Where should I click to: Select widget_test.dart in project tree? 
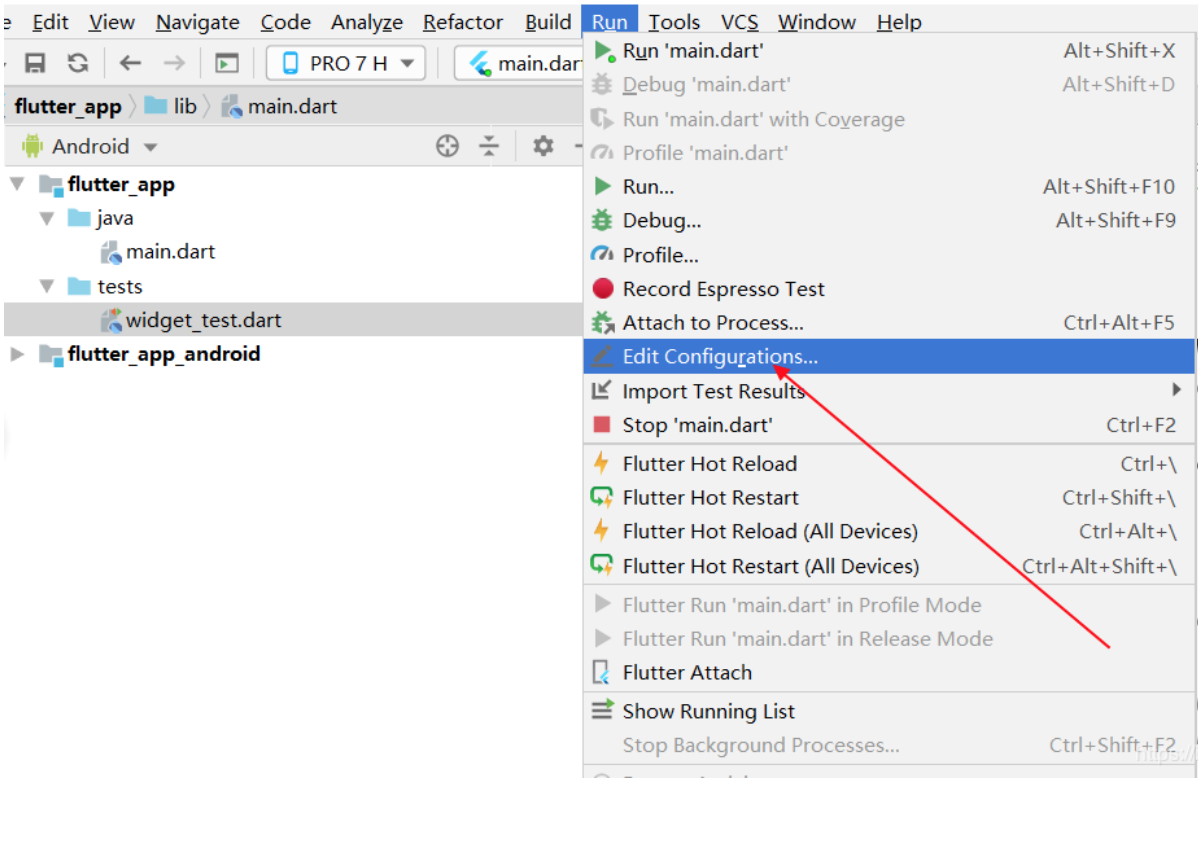203,320
